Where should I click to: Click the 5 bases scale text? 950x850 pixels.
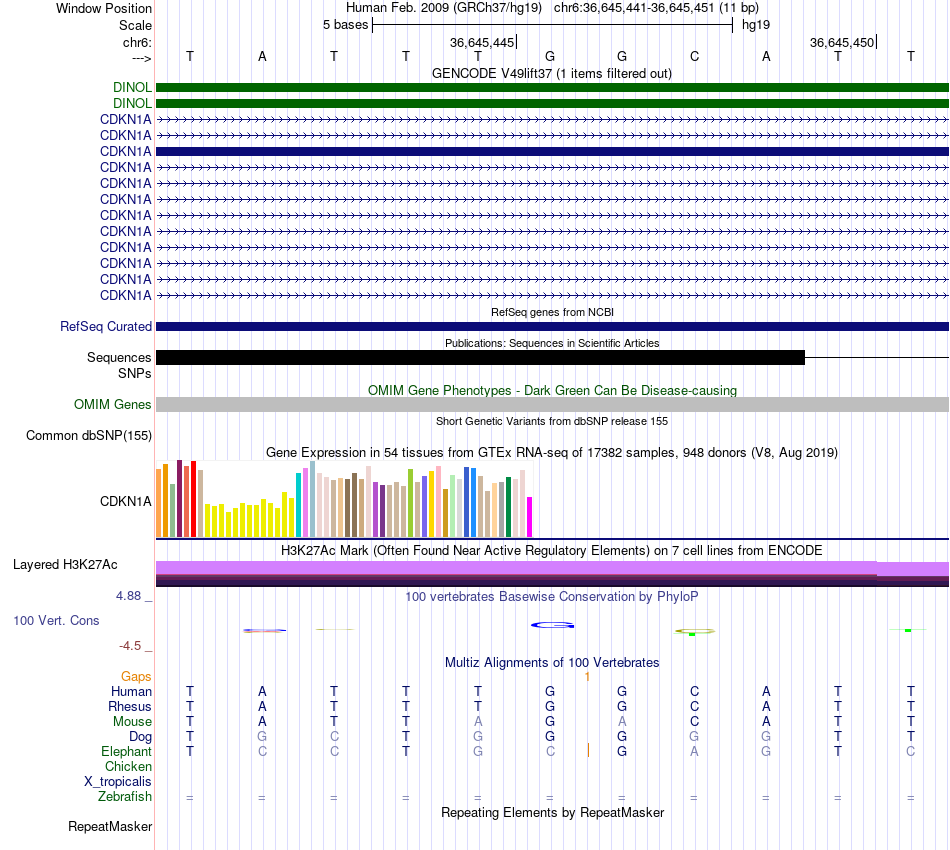click(x=345, y=25)
